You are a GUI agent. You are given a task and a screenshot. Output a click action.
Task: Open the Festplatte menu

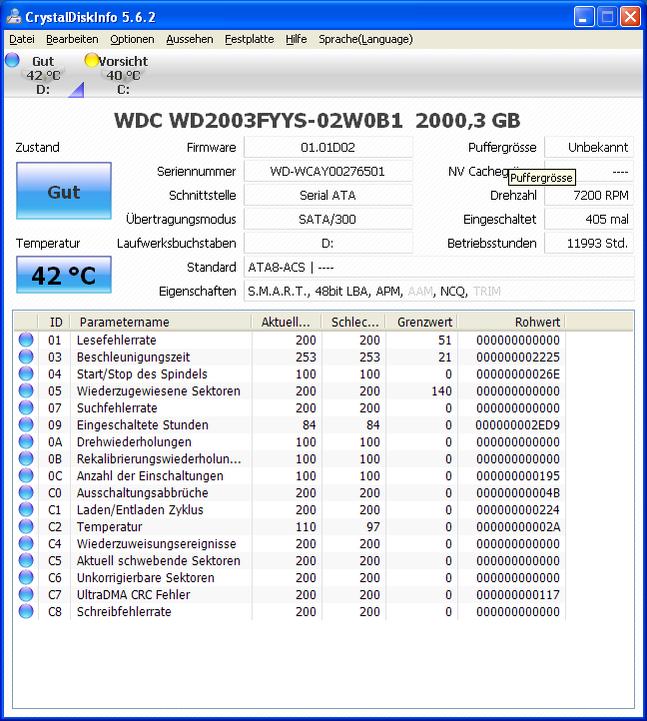(249, 40)
